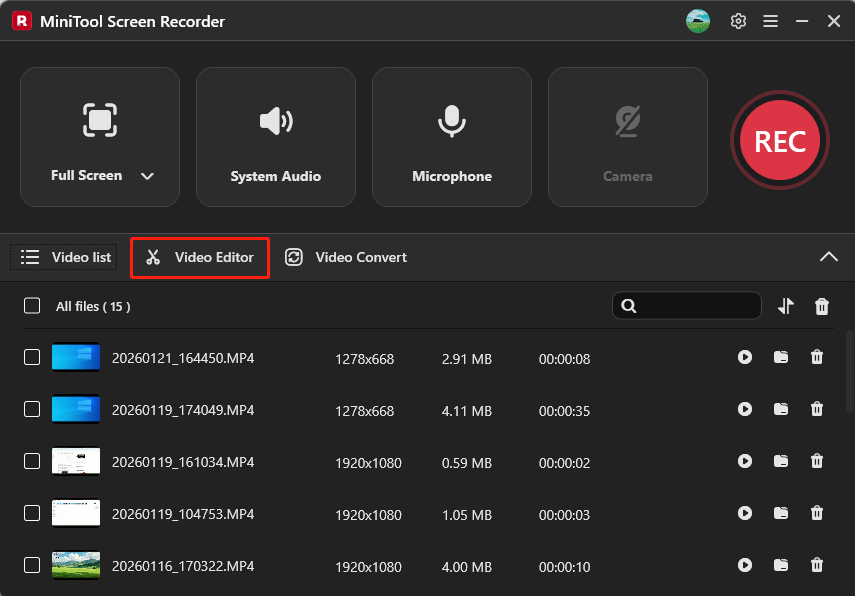855x596 pixels.
Task: Check the All files checkbox
Action: click(31, 306)
